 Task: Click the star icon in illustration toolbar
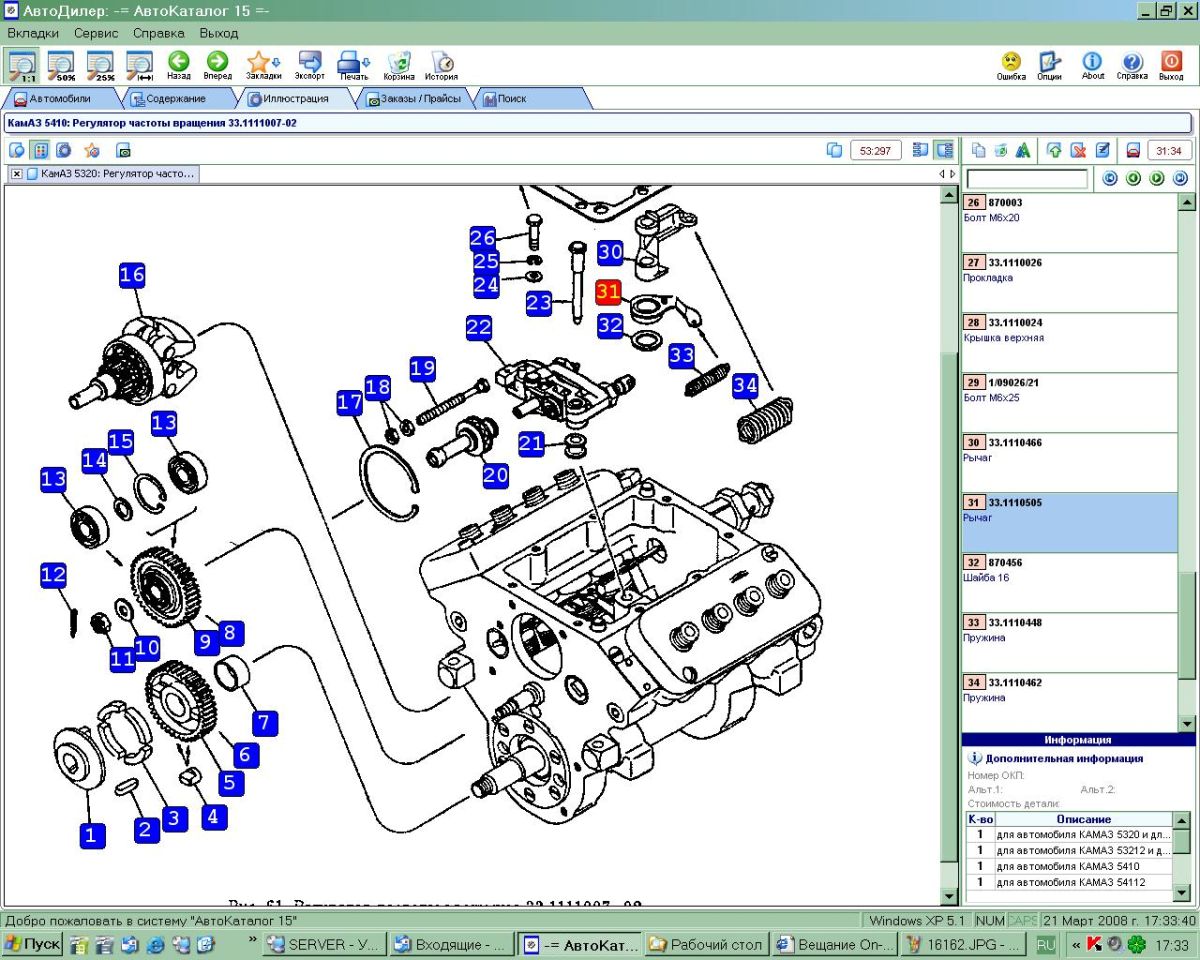tap(92, 150)
